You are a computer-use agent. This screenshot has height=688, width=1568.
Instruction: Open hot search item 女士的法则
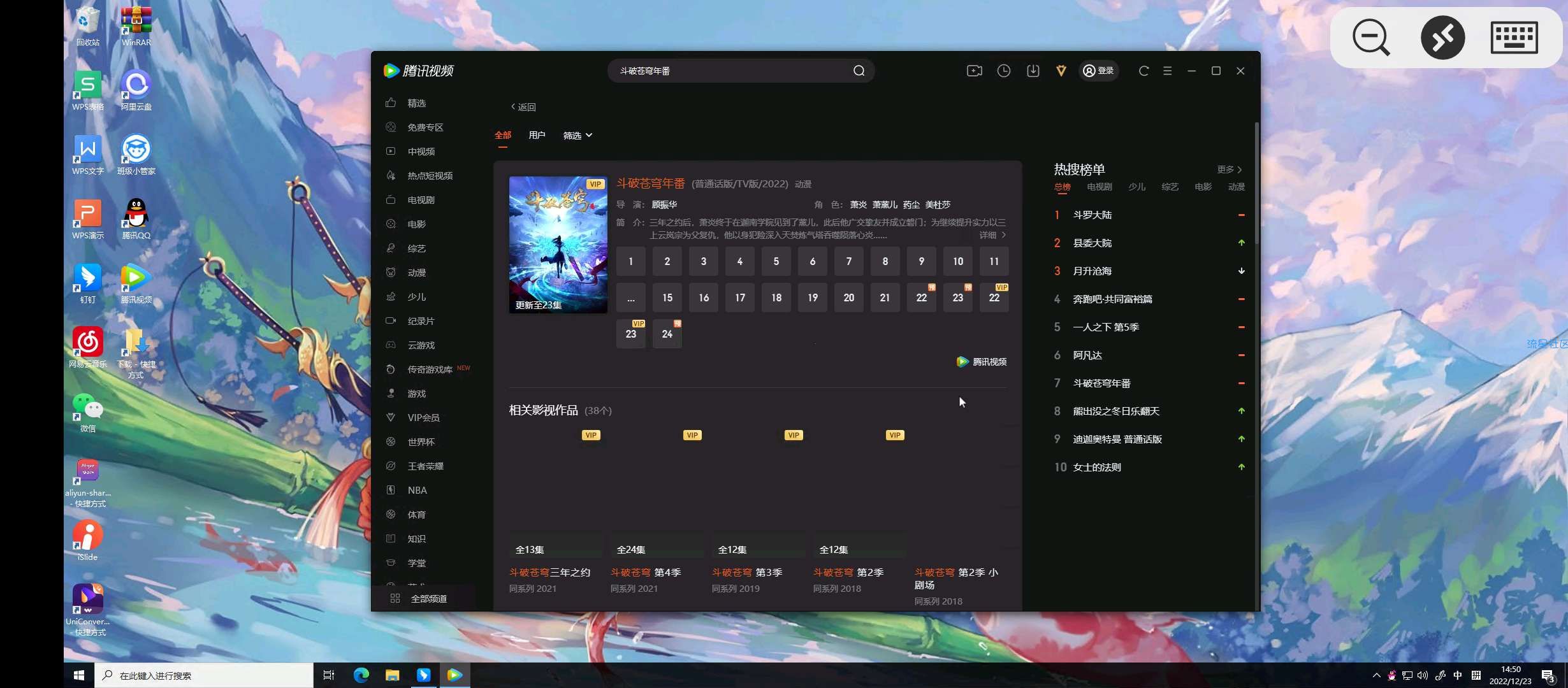(x=1097, y=467)
